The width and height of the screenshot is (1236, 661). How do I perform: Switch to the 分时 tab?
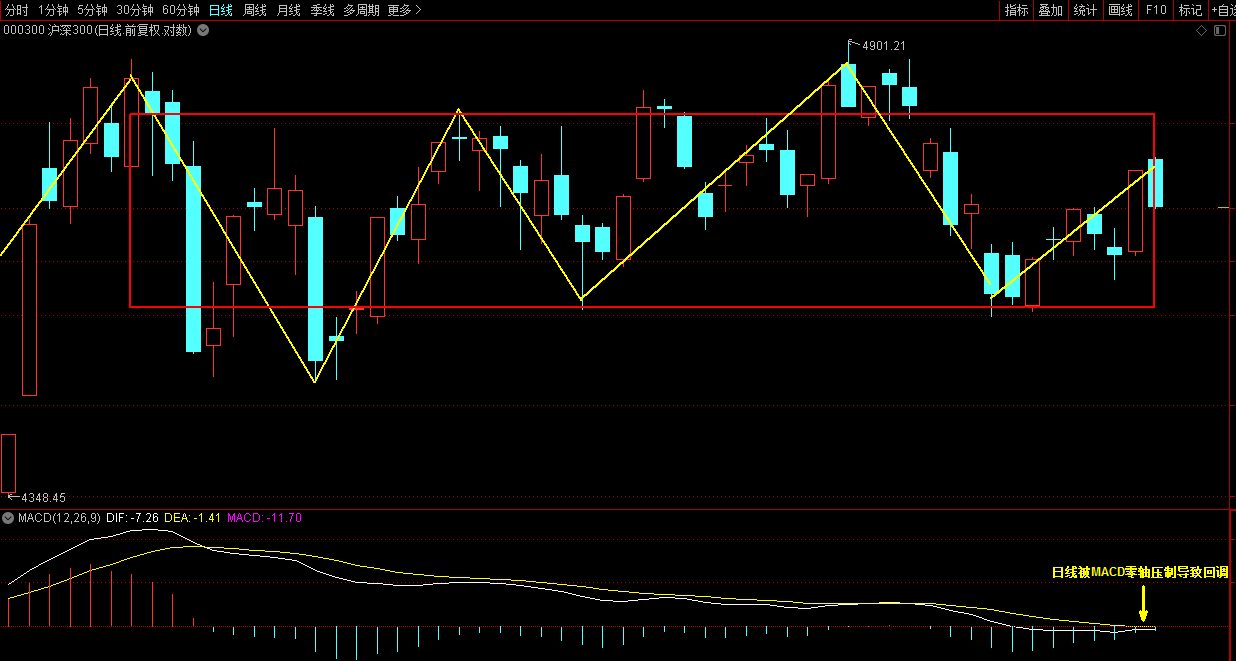pos(17,10)
